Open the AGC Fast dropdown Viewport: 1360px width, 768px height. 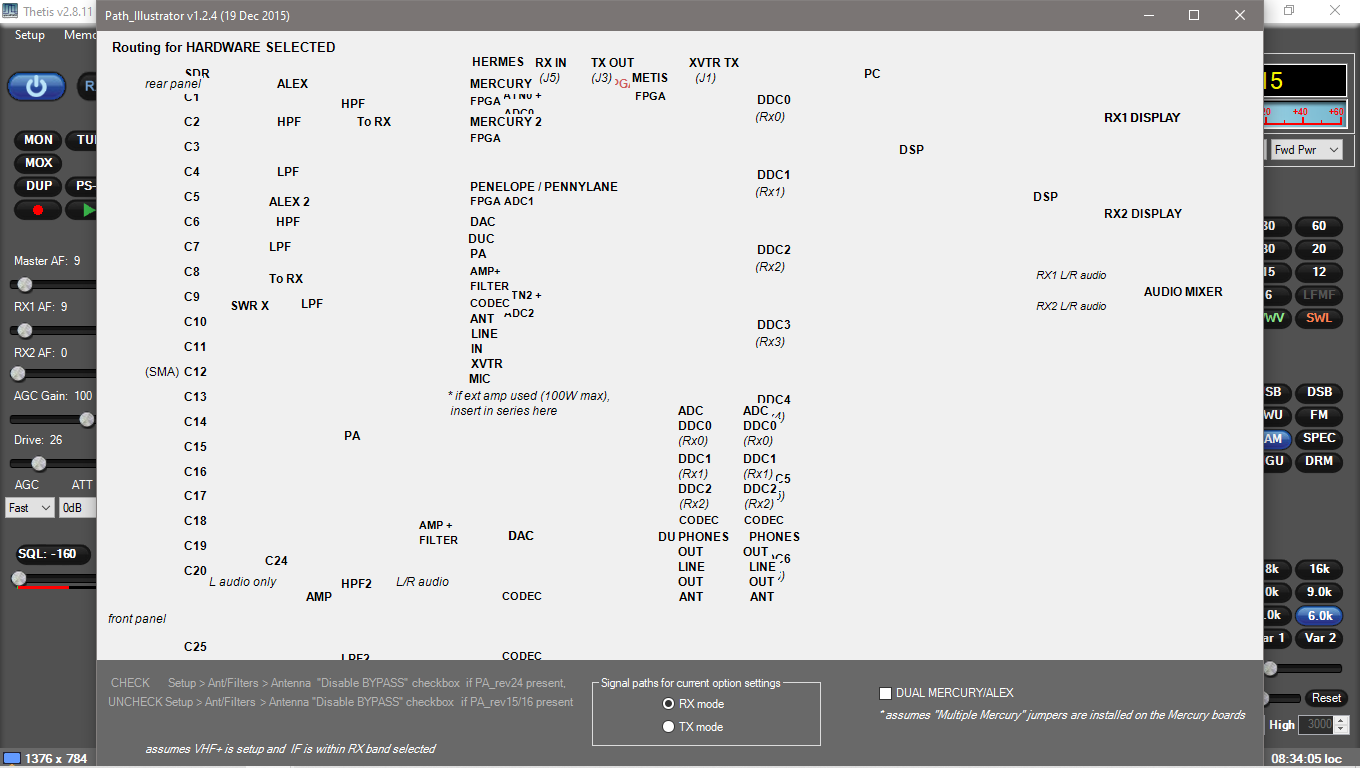pyautogui.click(x=30, y=508)
